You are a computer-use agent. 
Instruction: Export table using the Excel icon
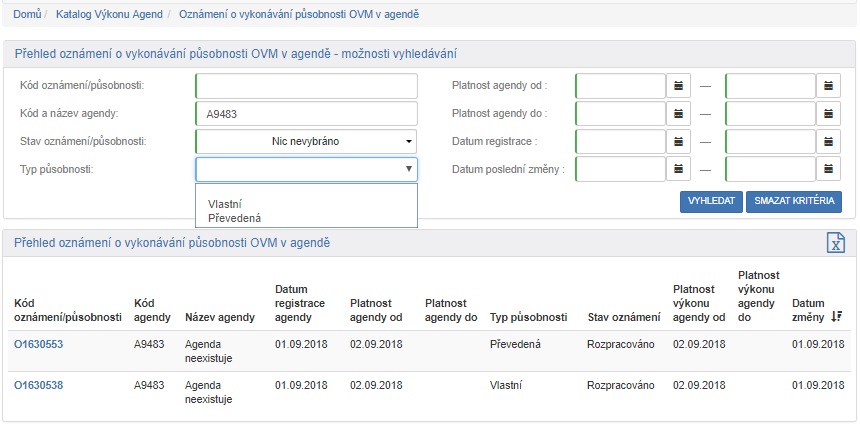pyautogui.click(x=835, y=243)
